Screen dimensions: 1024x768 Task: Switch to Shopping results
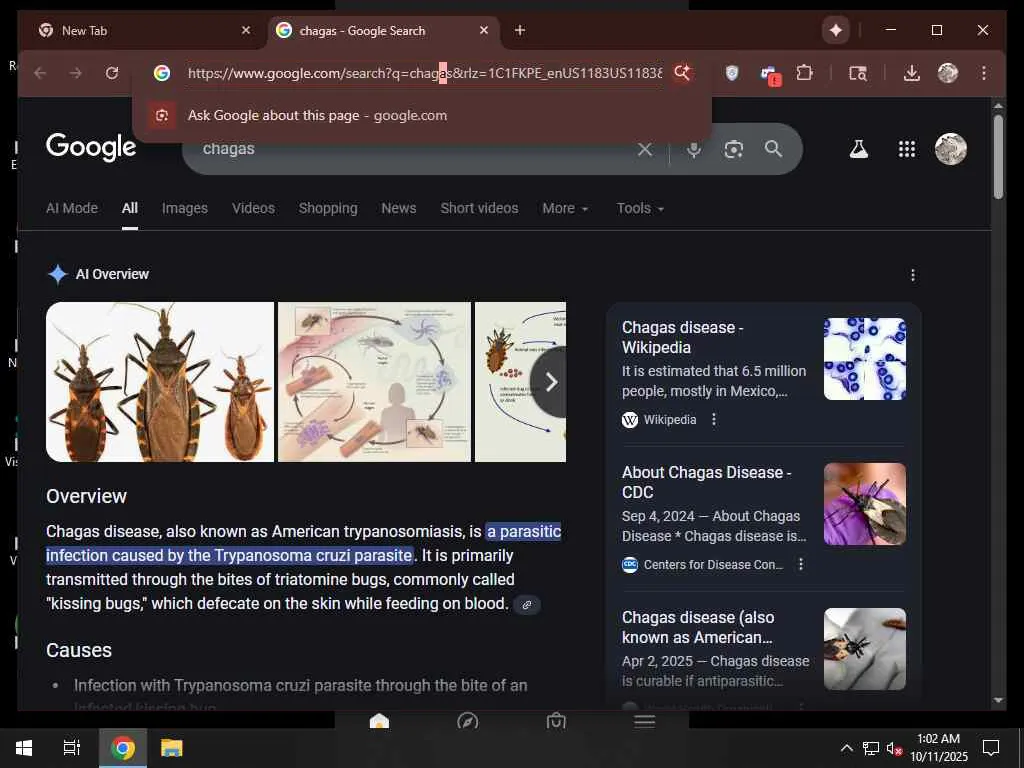click(x=328, y=208)
